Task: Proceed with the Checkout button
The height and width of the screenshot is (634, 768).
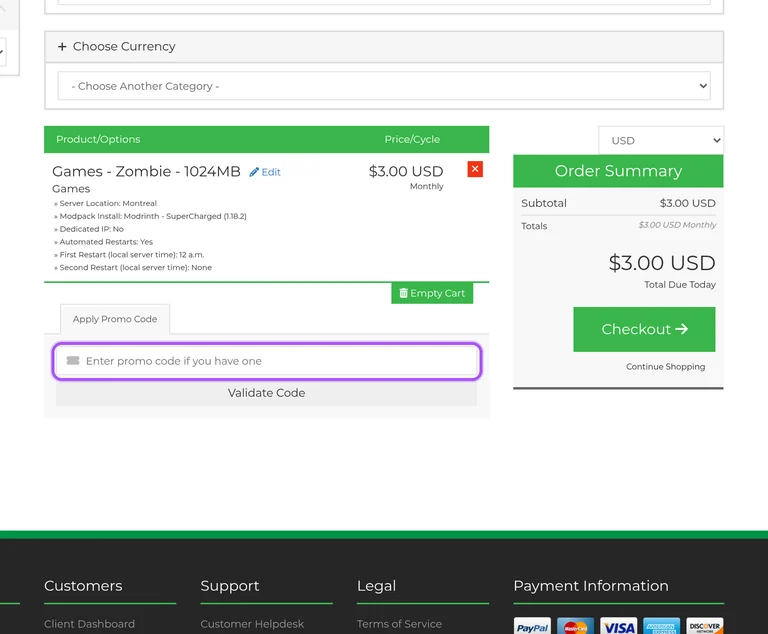Action: [x=644, y=329]
